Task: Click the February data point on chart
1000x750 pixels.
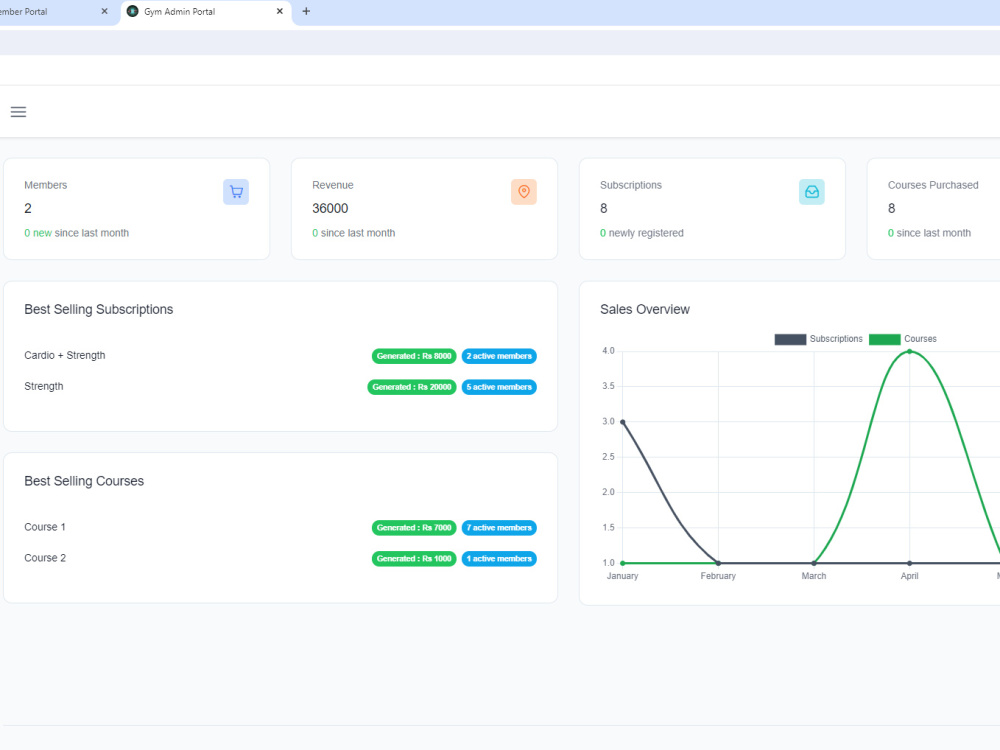Action: (718, 563)
